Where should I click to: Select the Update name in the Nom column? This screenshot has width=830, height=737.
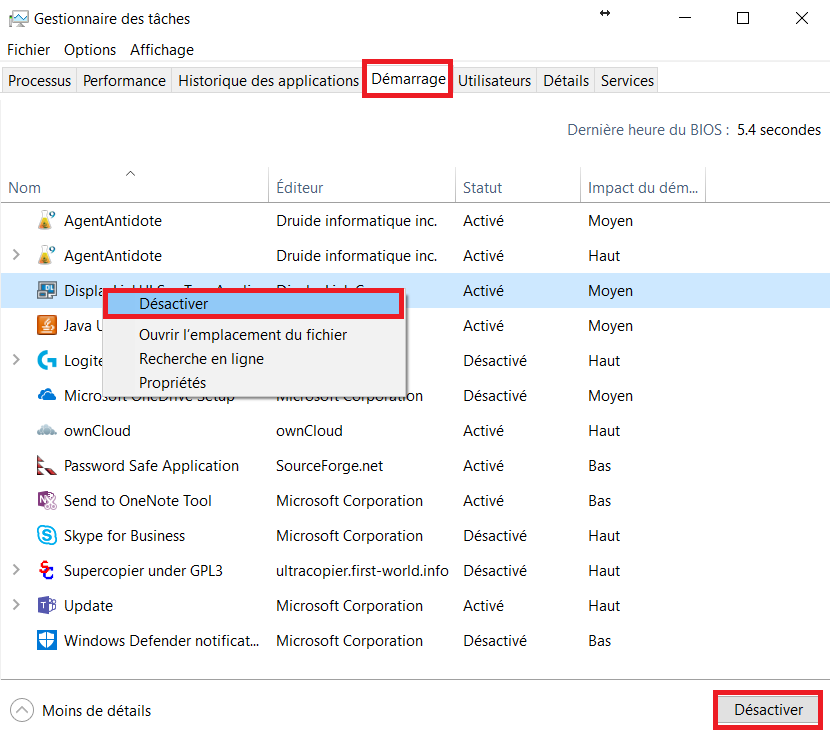click(x=88, y=606)
